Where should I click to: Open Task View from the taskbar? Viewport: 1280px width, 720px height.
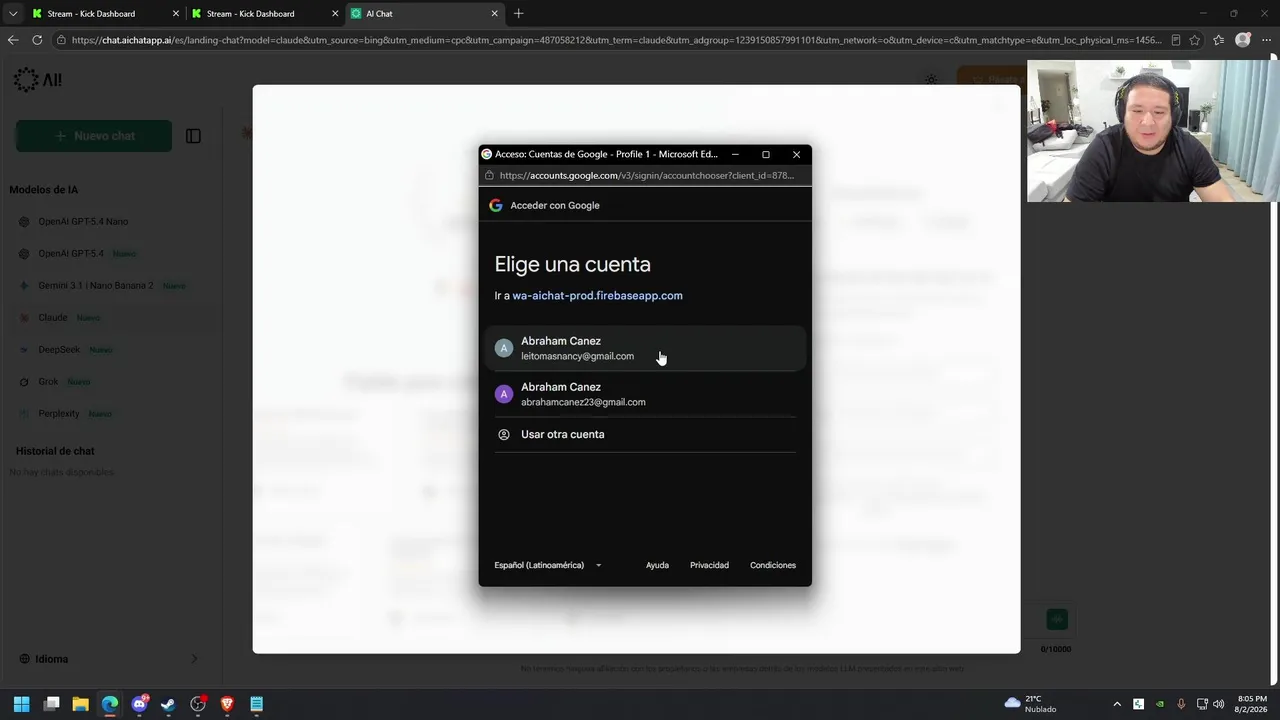(x=52, y=704)
